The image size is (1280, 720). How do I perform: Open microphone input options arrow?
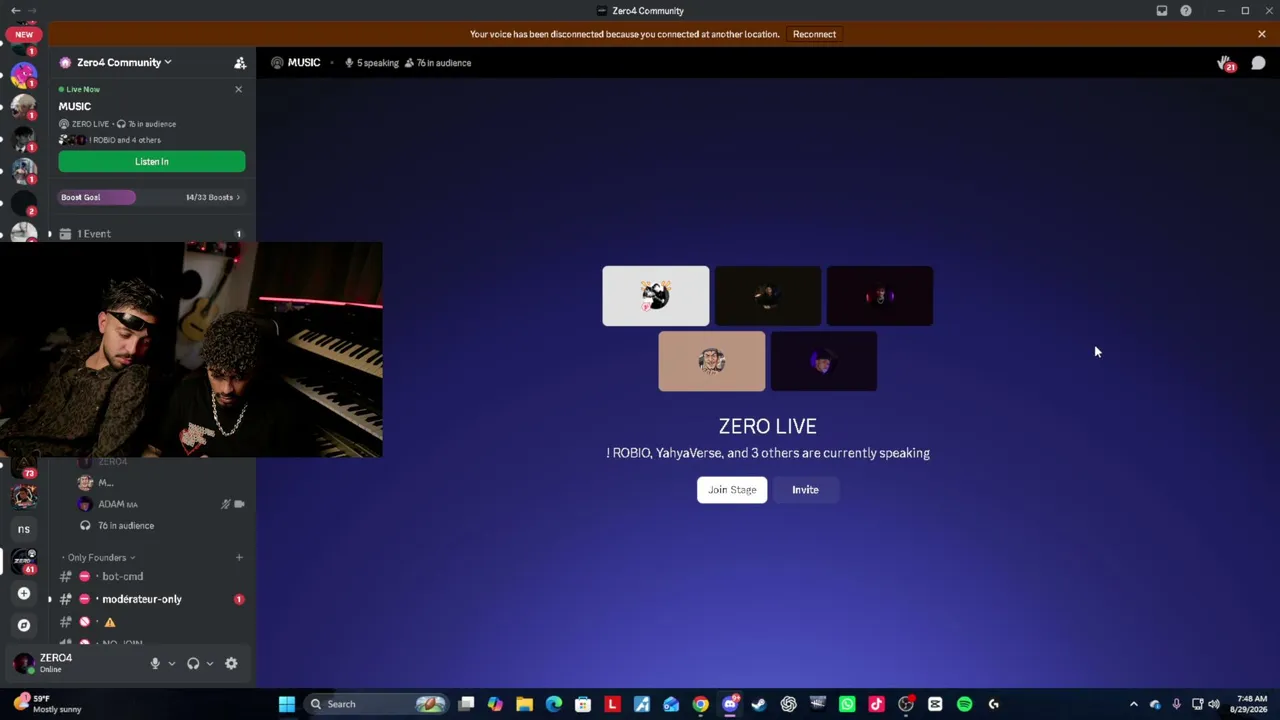click(172, 663)
